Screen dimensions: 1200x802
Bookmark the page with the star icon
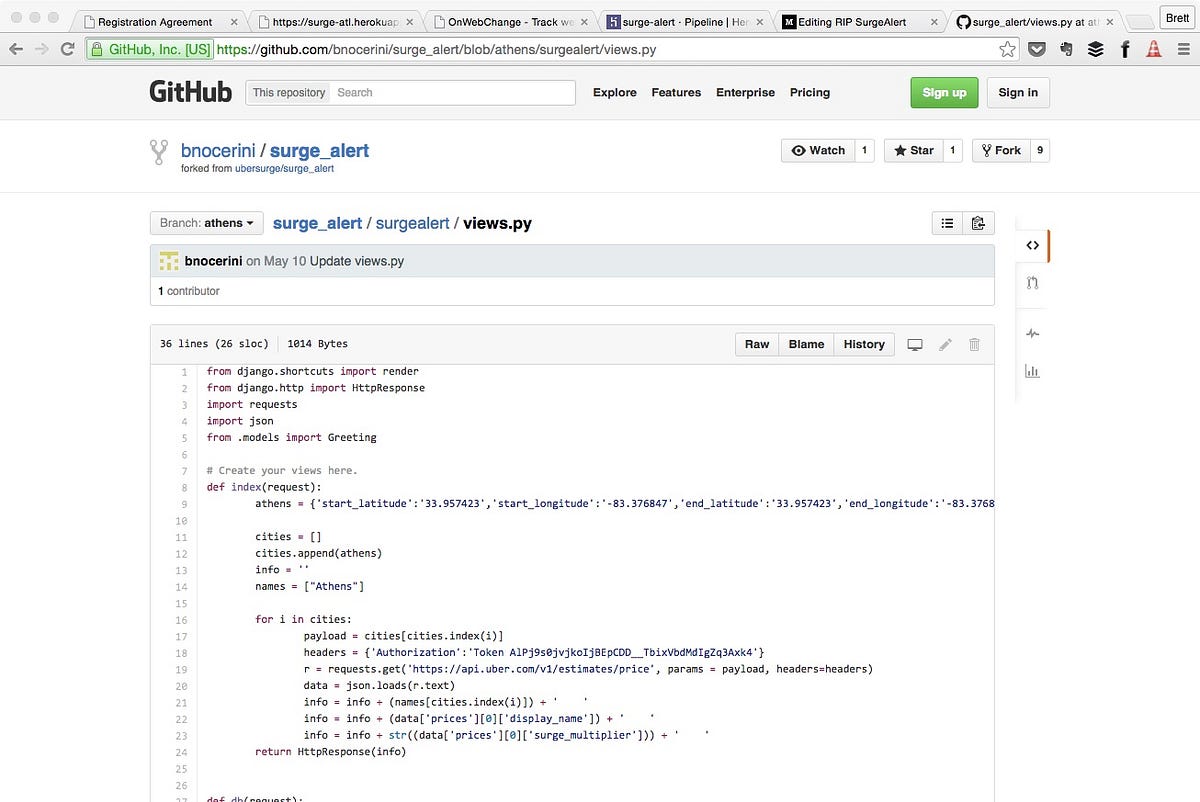pyautogui.click(x=1007, y=49)
